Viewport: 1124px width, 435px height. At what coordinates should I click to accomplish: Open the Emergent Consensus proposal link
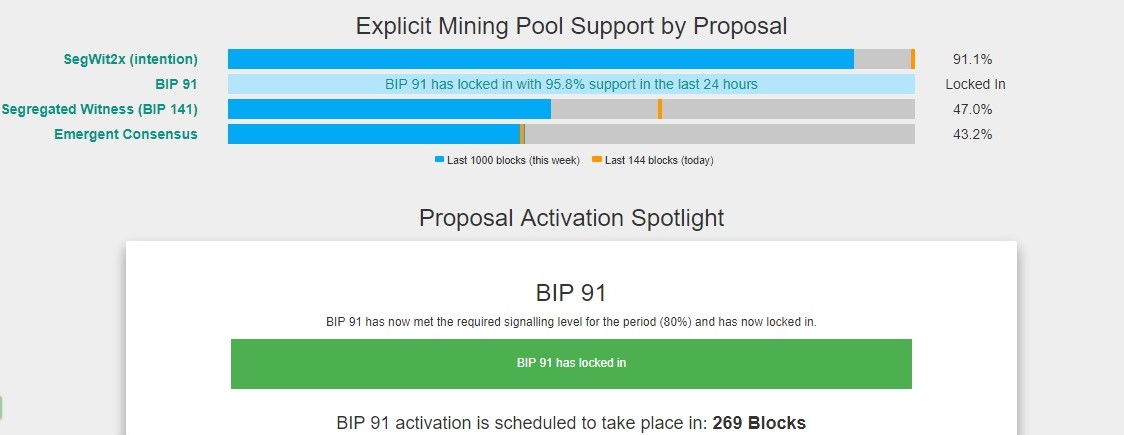click(126, 134)
